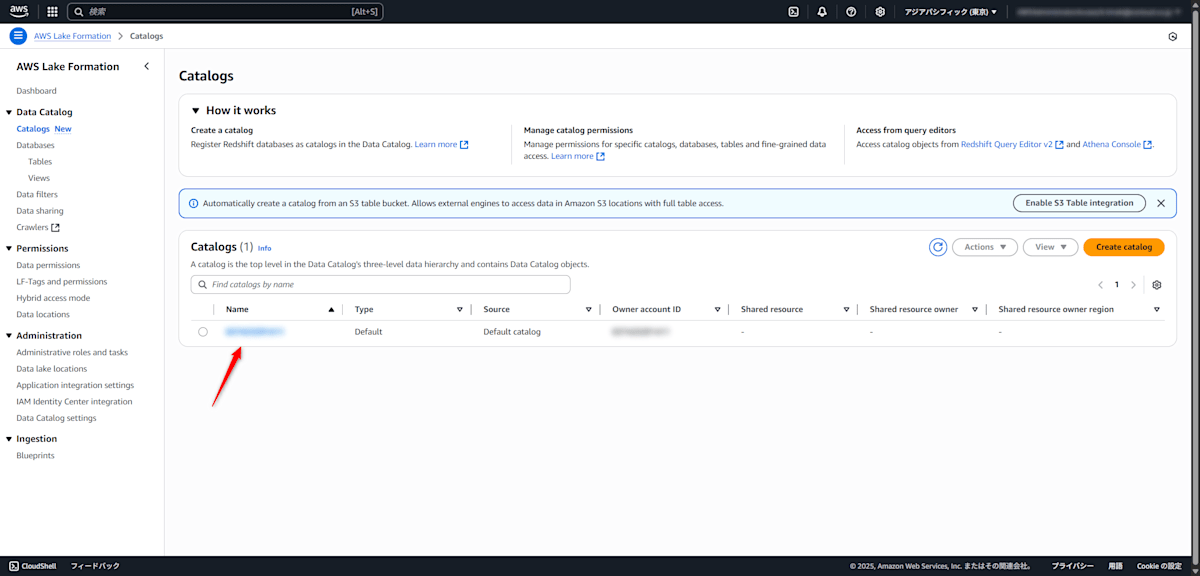
Task: Open the top bar settings gear
Action: click(880, 12)
